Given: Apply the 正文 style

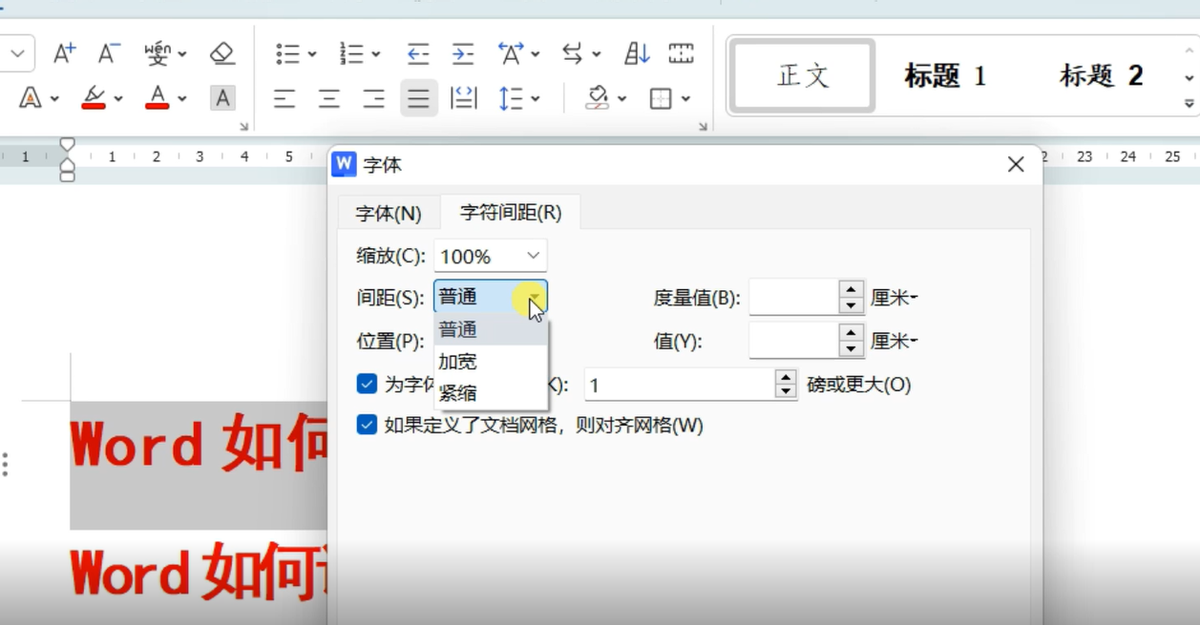Looking at the screenshot, I should [803, 76].
